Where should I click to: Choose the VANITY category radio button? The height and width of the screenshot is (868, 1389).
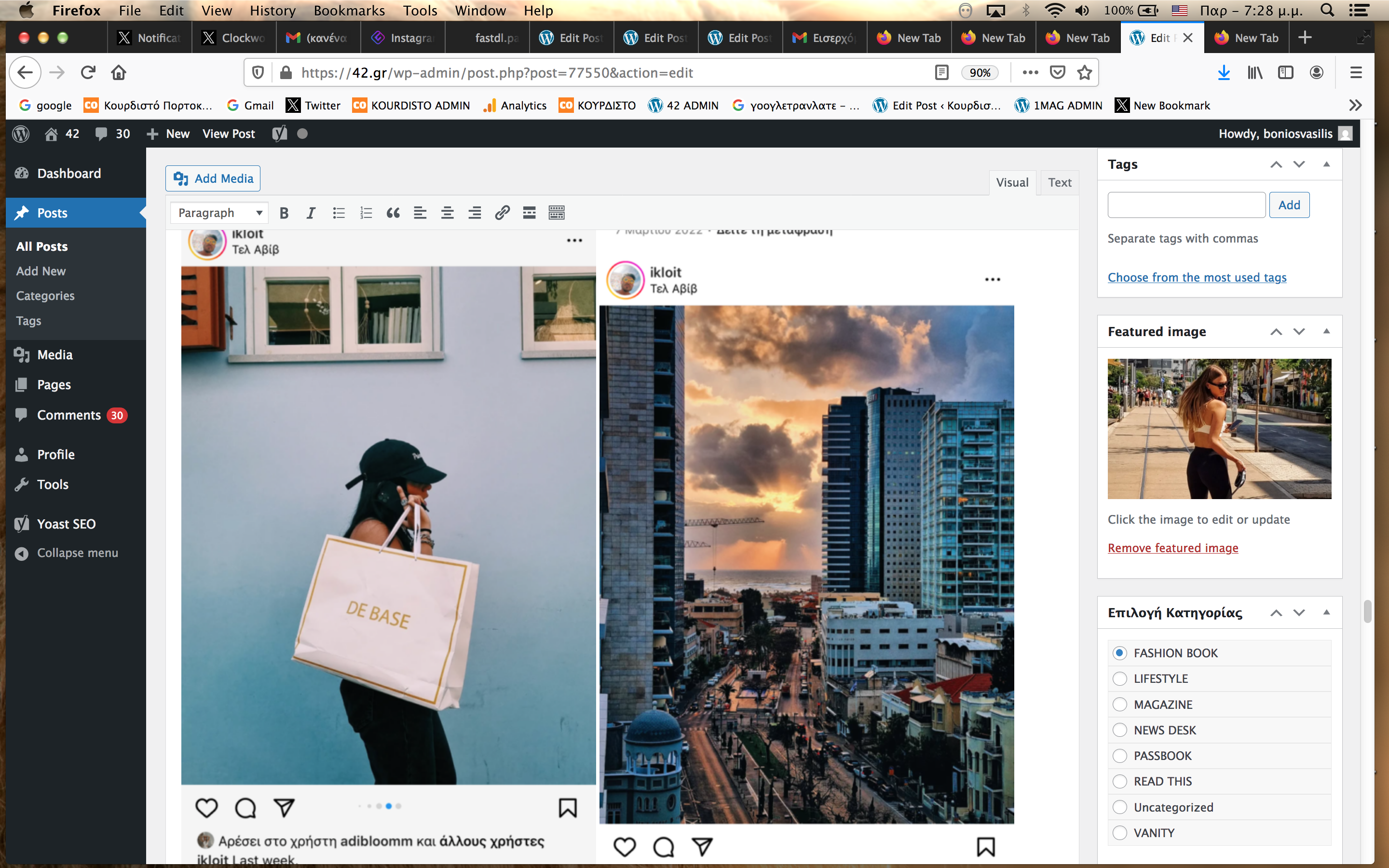coord(1120,833)
